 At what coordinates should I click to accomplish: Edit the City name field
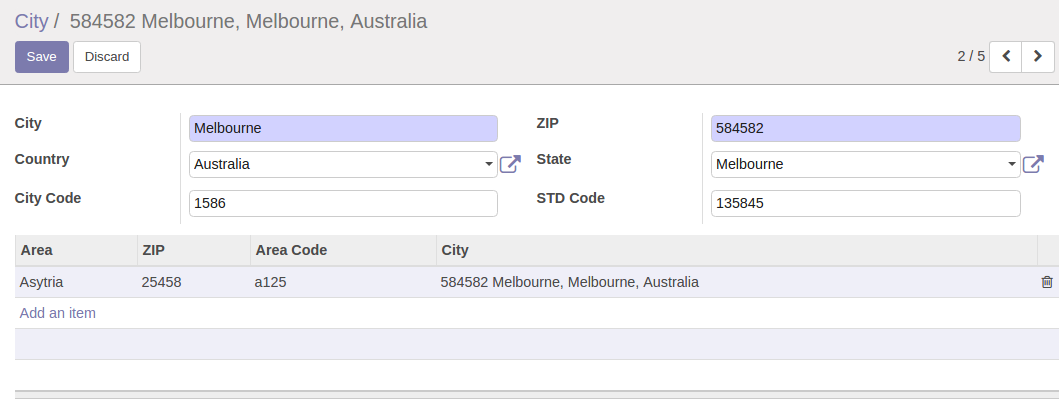coord(343,128)
